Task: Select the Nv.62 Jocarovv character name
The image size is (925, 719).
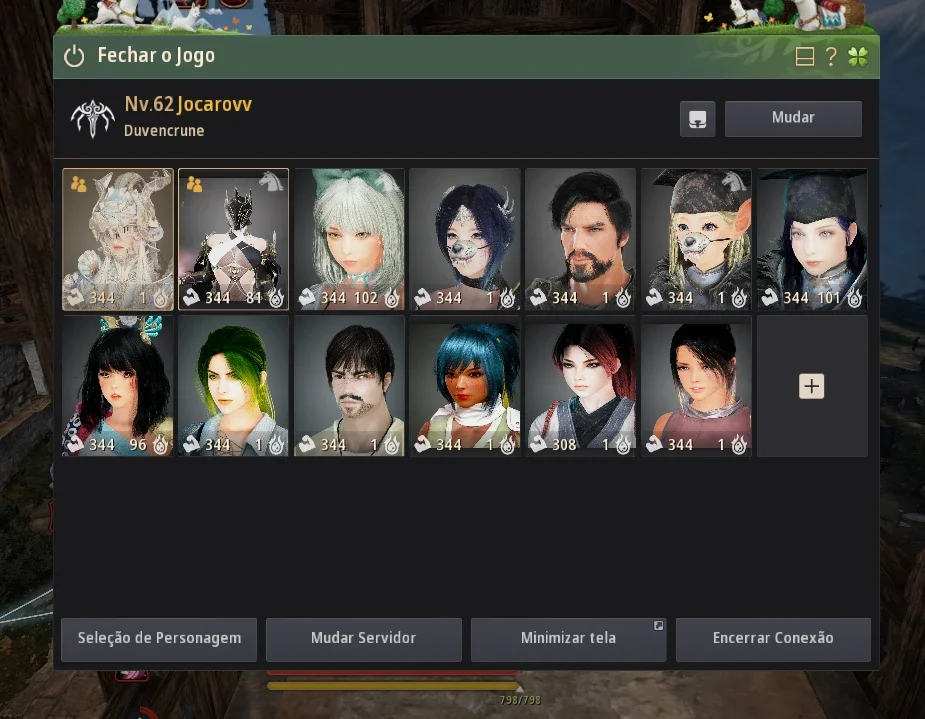Action: click(188, 104)
